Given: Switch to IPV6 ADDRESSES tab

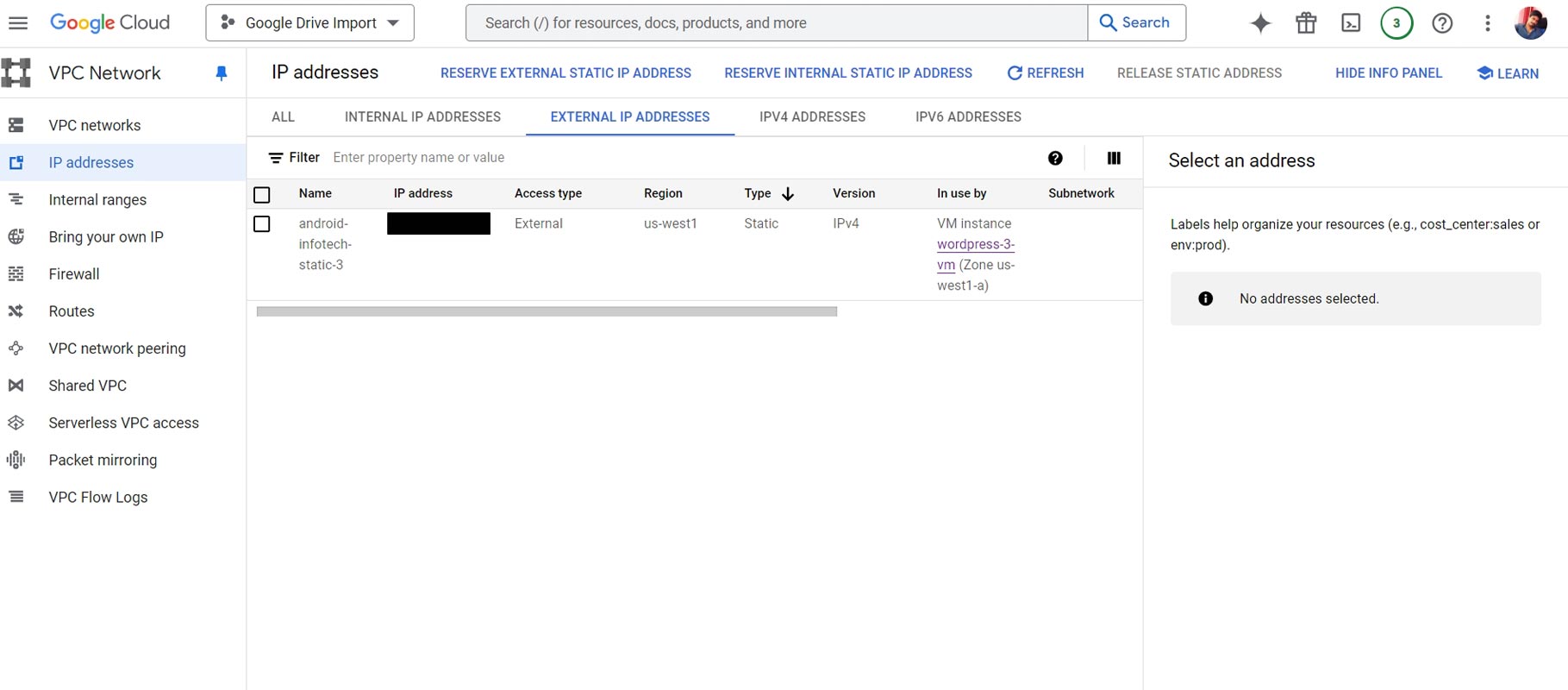Looking at the screenshot, I should (x=968, y=116).
